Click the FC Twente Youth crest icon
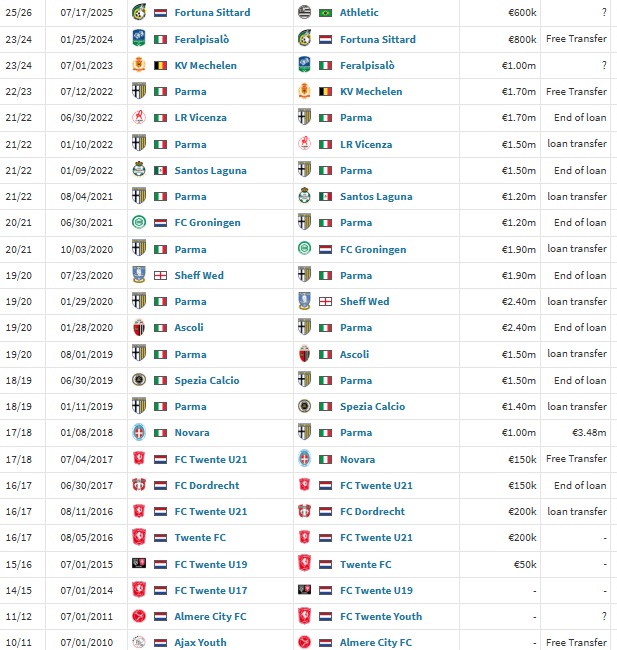617x650 pixels. (x=304, y=616)
